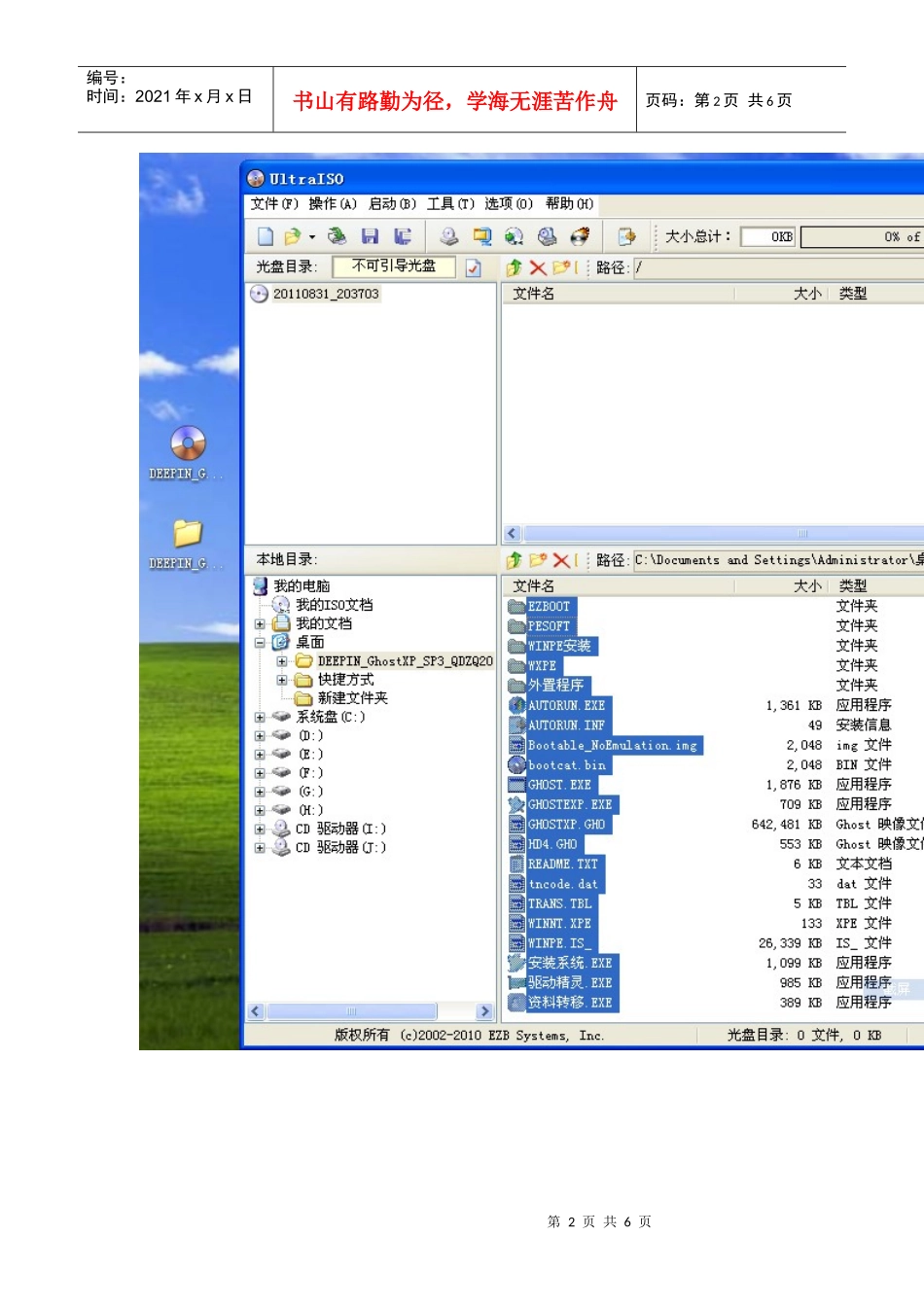The image size is (924, 1307).
Task: Open the dropdown arrow beside the Open icon
Action: coord(312,237)
